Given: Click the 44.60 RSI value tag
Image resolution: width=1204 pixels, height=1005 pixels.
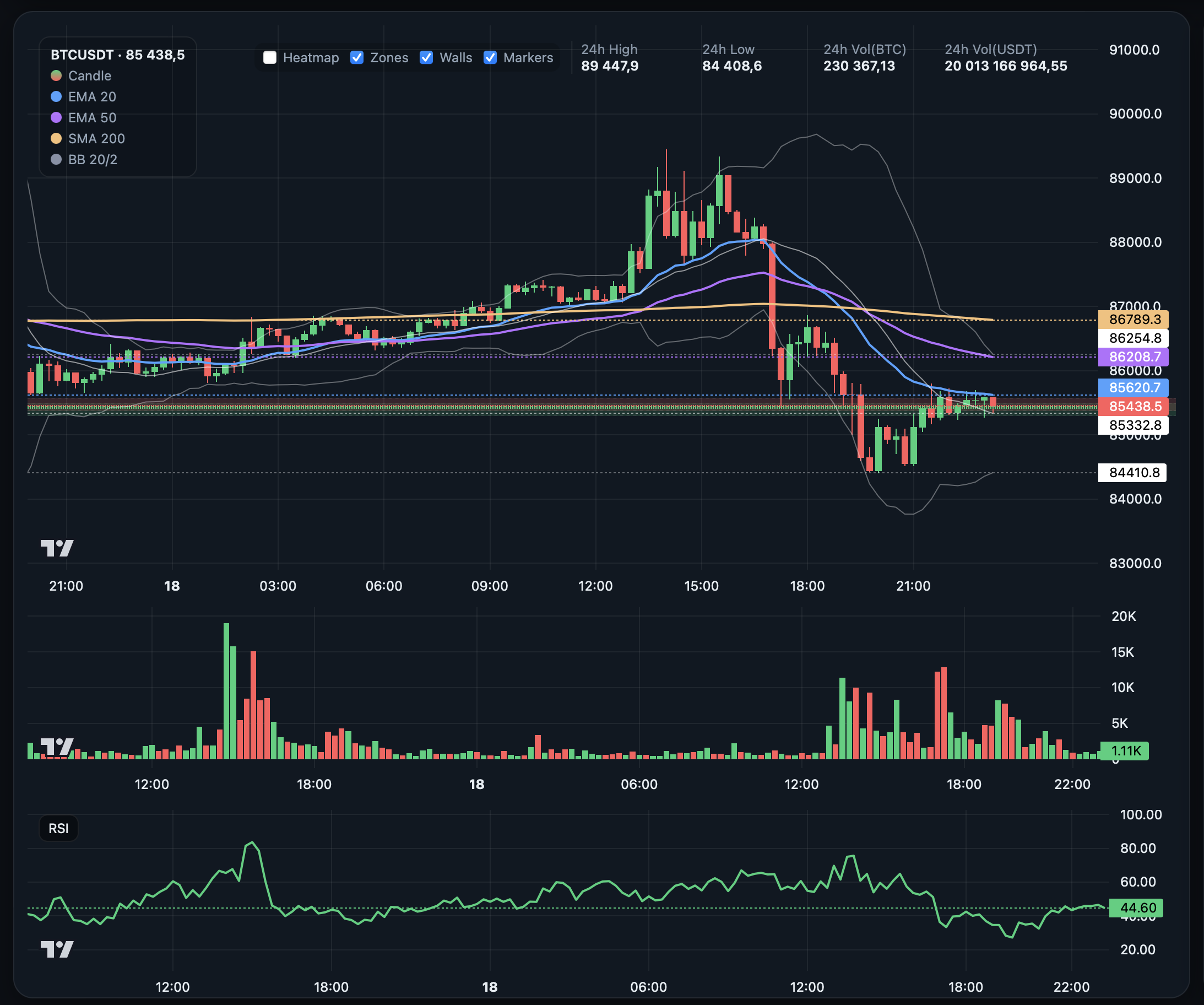Looking at the screenshot, I should click(x=1136, y=907).
